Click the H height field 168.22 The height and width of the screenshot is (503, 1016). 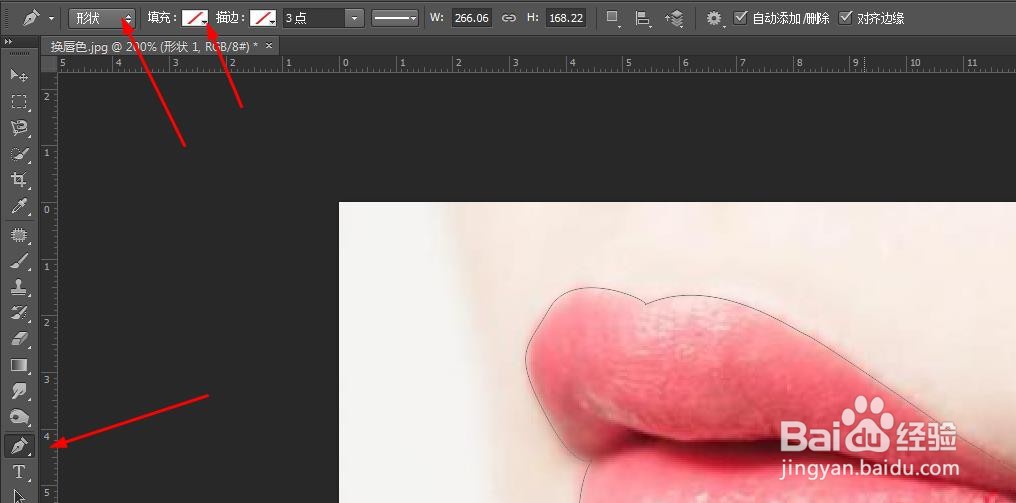tap(566, 18)
